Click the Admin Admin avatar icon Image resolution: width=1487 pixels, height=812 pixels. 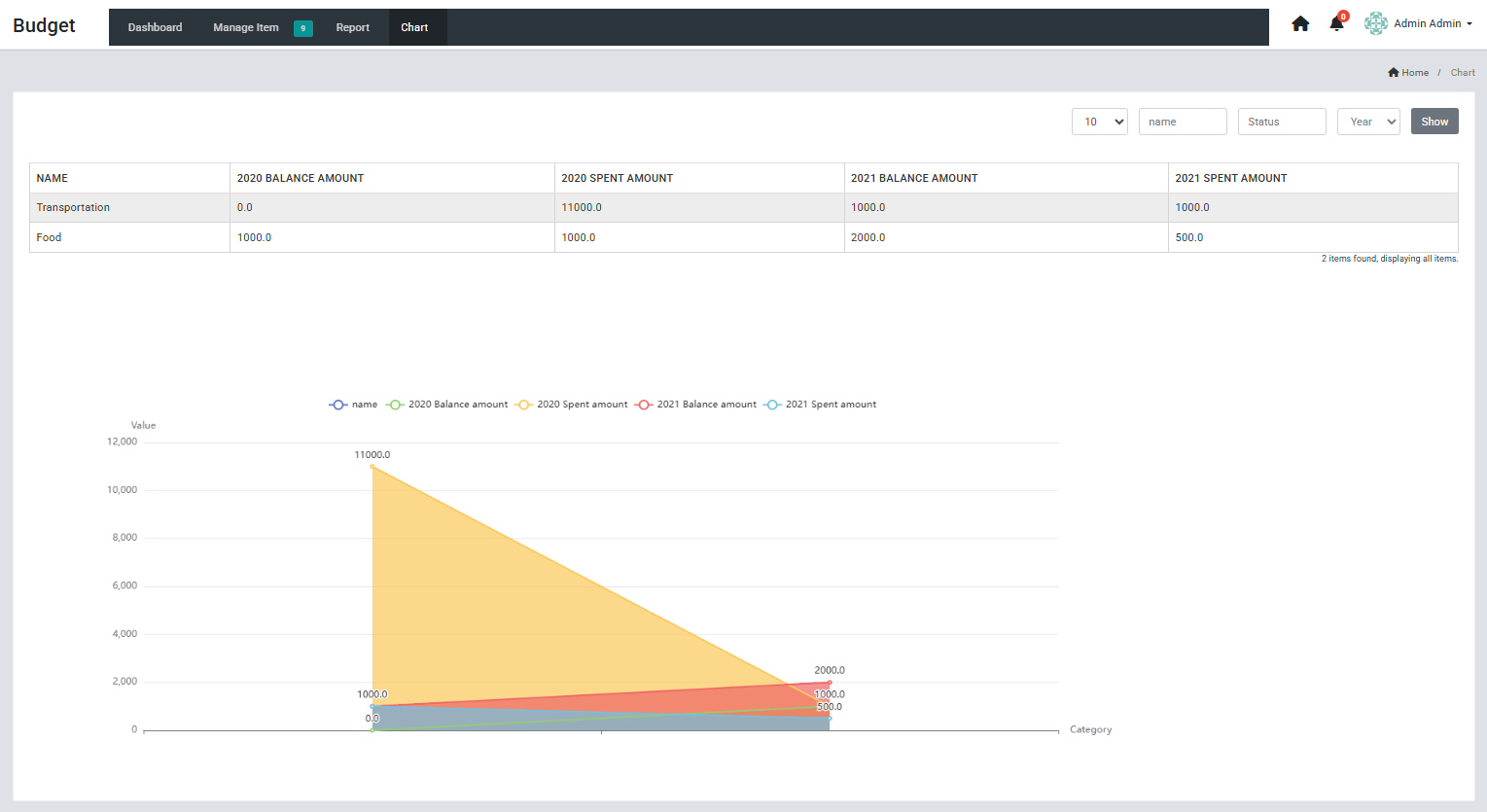1375,23
